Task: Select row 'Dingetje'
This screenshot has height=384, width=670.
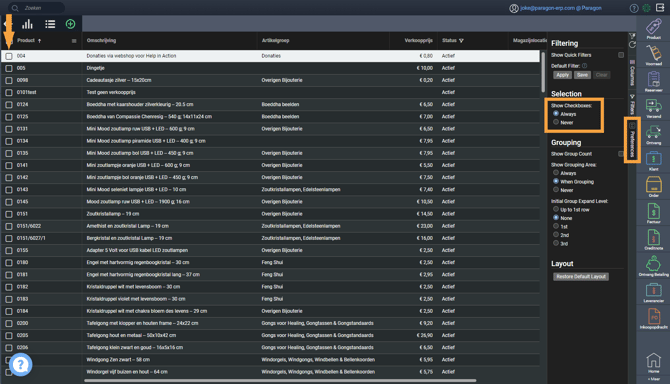Action: click(270, 68)
